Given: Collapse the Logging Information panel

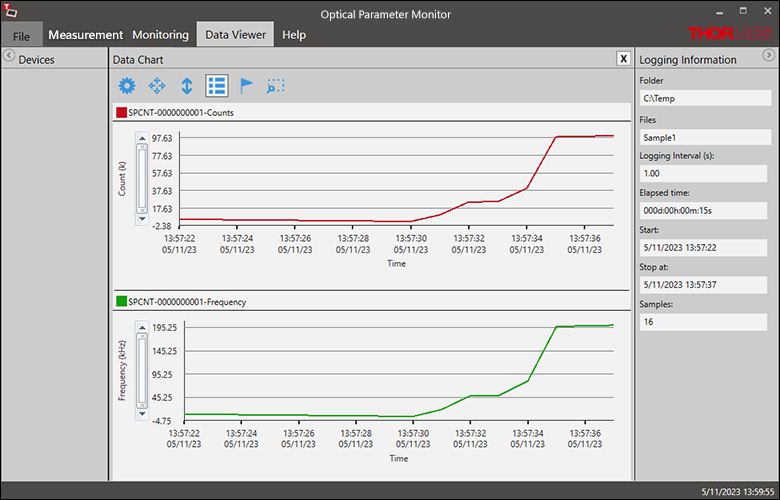Looking at the screenshot, I should [x=769, y=57].
